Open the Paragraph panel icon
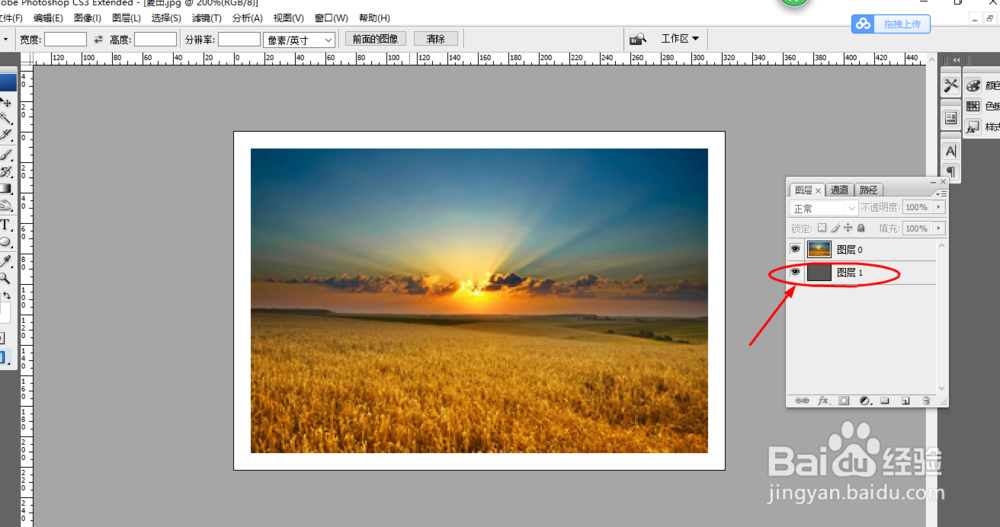 (951, 171)
